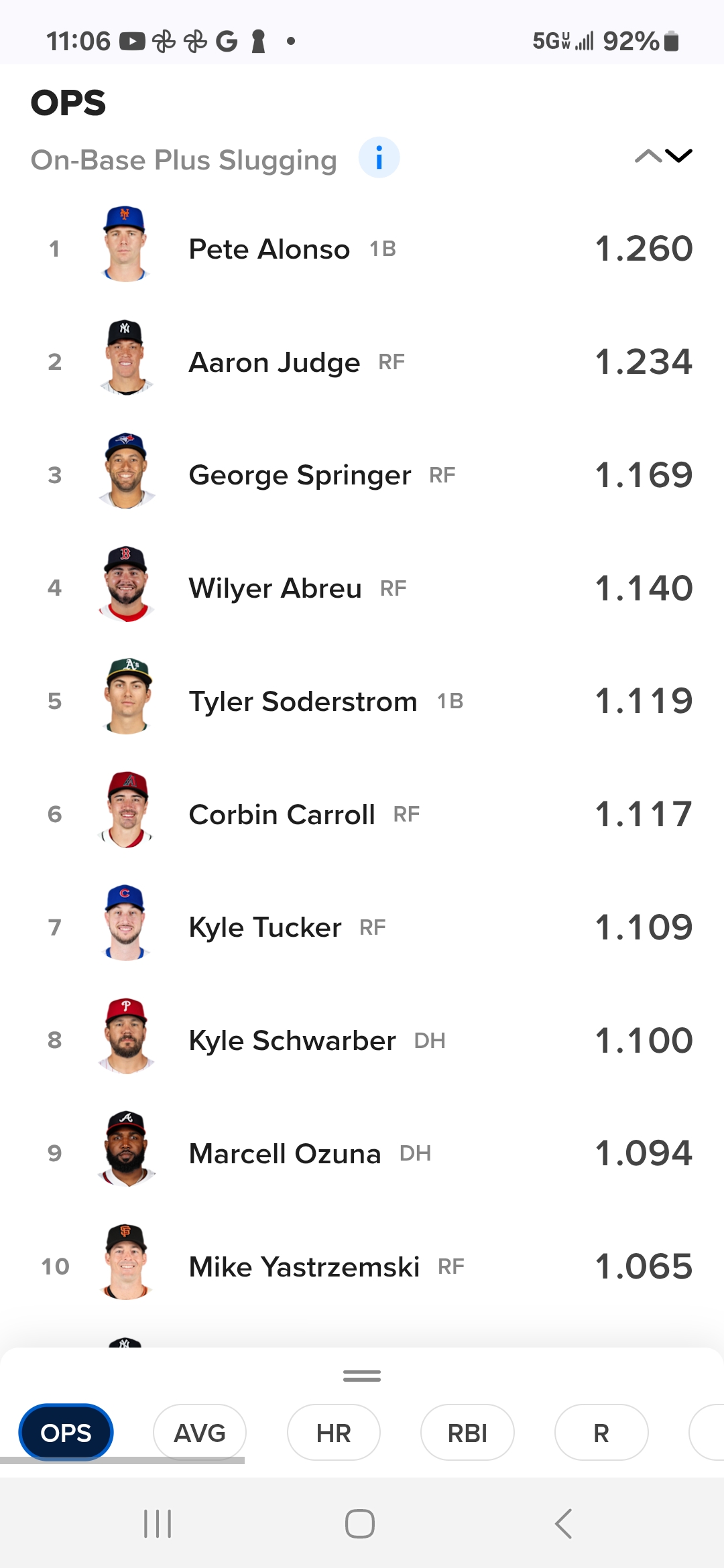
Task: Tap the Android back navigation button
Action: click(564, 1524)
